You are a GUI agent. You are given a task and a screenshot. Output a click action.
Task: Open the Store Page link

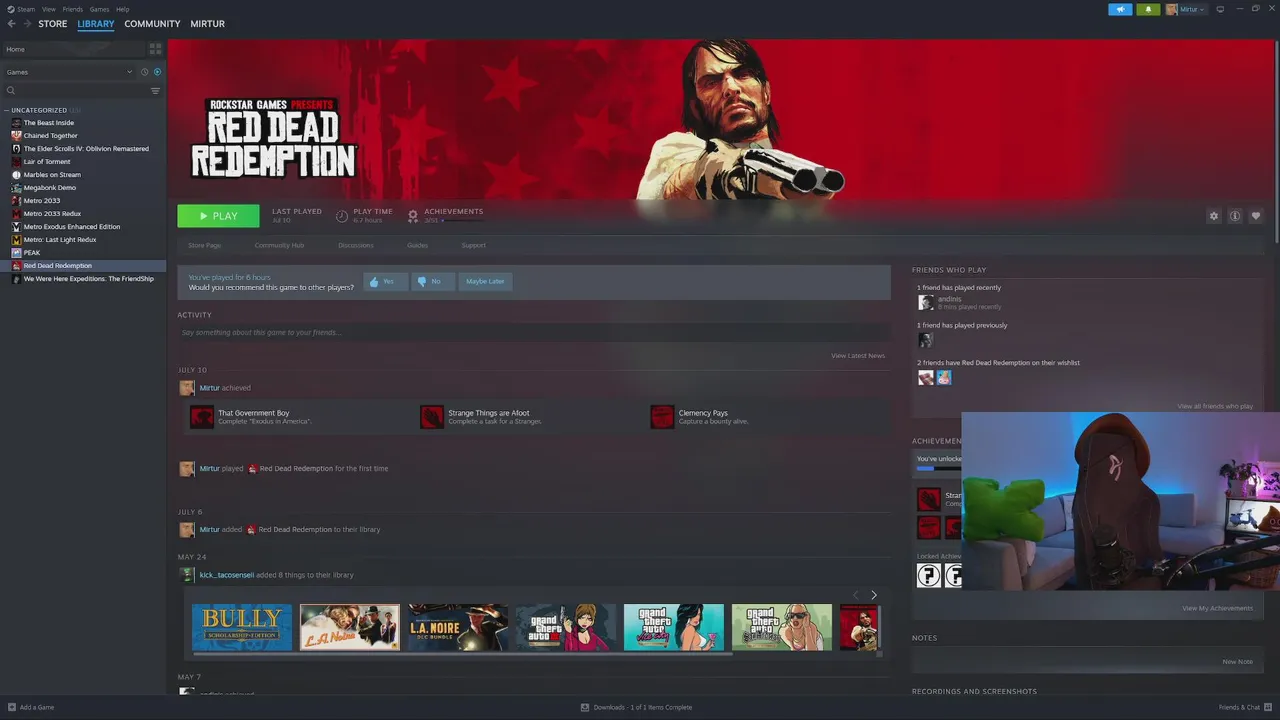tap(205, 245)
